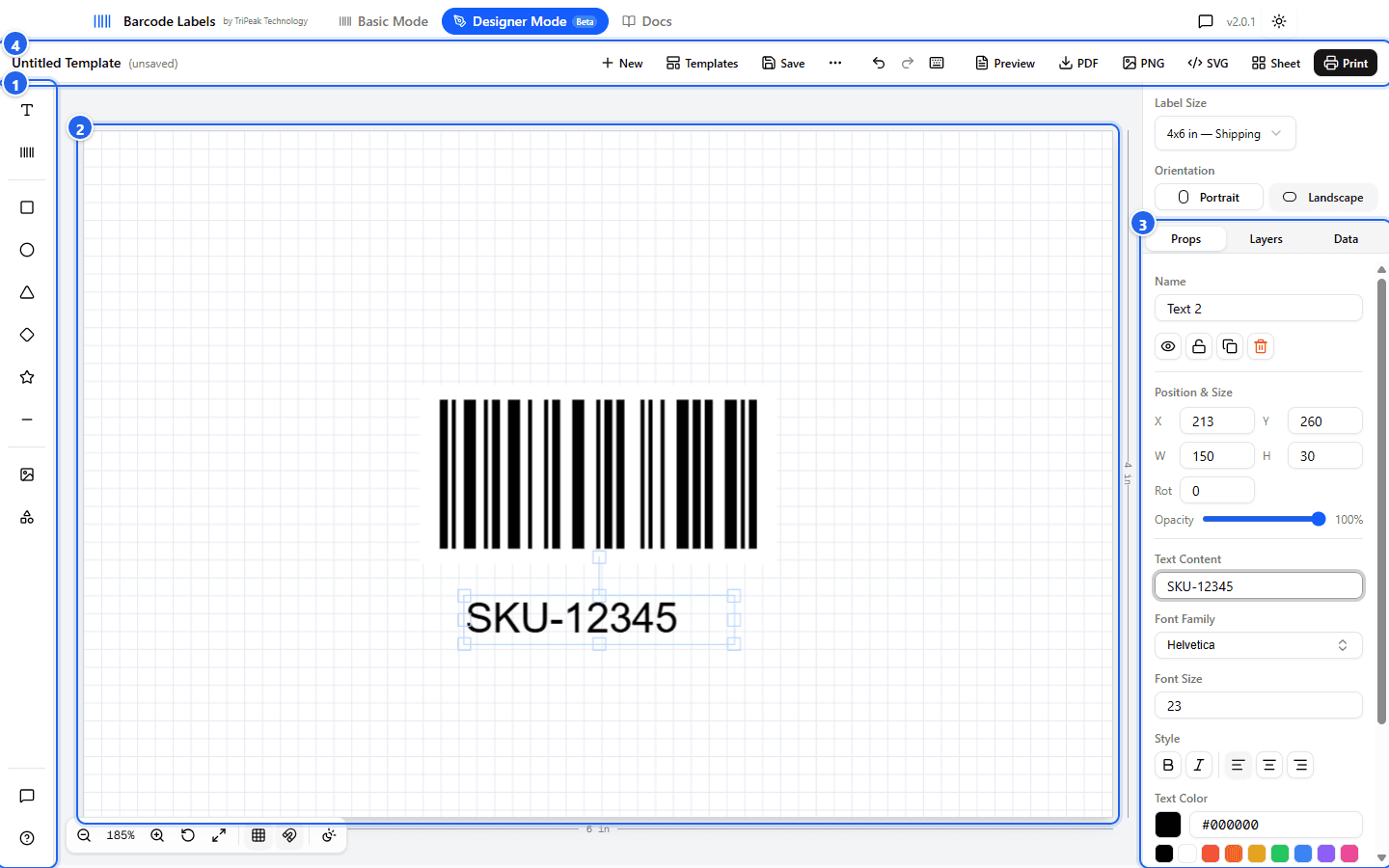Fit canvas to screen with expand icon
The image size is (1389, 868).
pos(219,835)
